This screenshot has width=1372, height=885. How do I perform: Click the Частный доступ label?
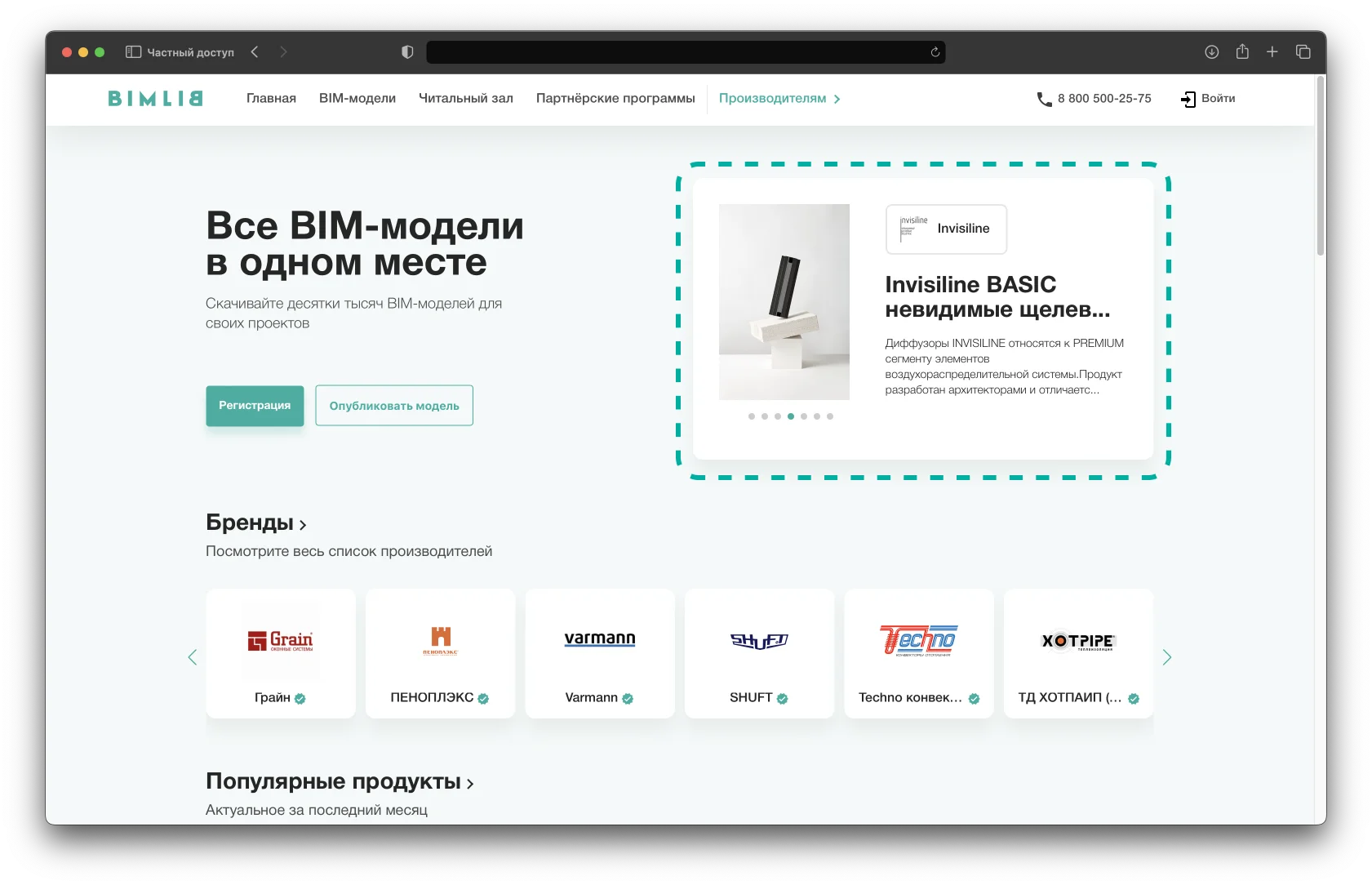(190, 52)
